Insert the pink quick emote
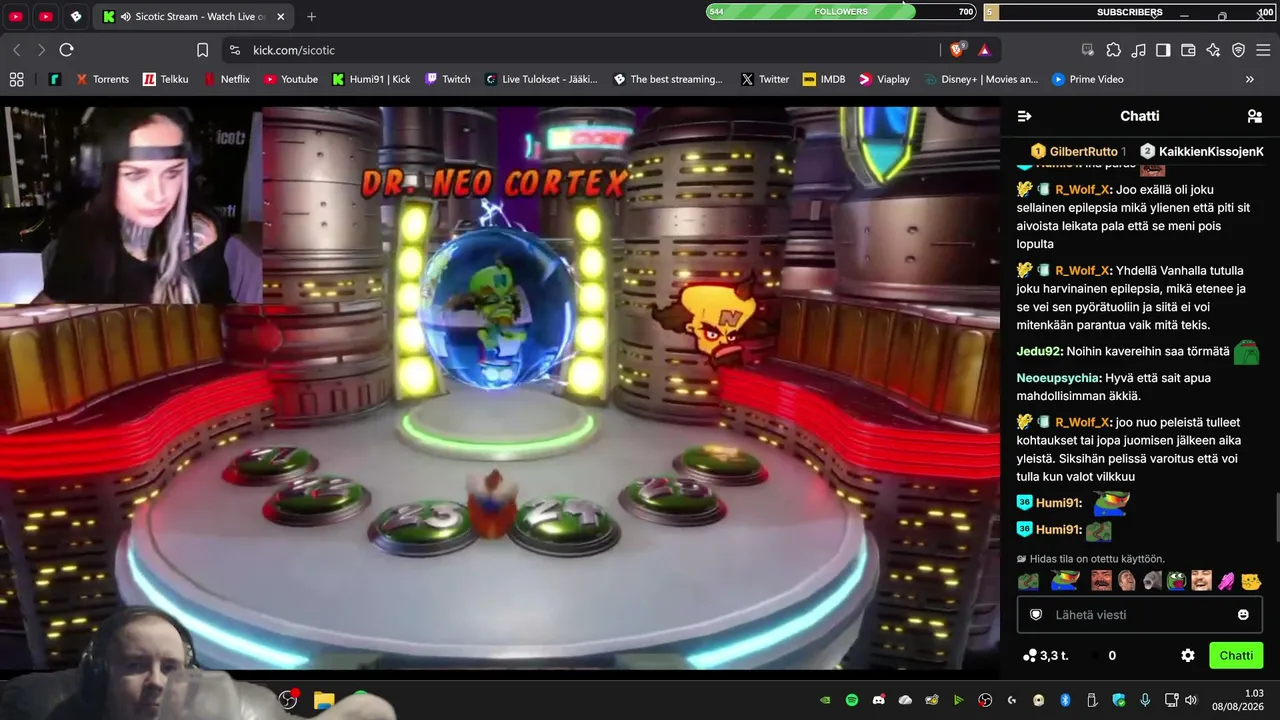Viewport: 1280px width, 720px height. 1226,581
